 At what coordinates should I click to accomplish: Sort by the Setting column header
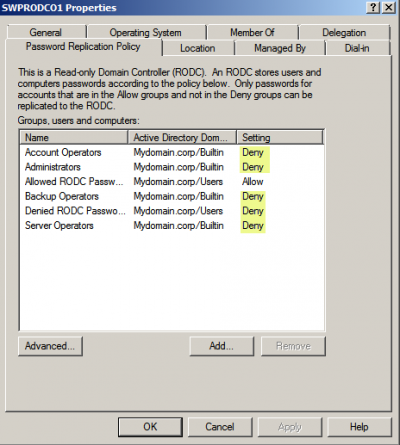(x=280, y=137)
